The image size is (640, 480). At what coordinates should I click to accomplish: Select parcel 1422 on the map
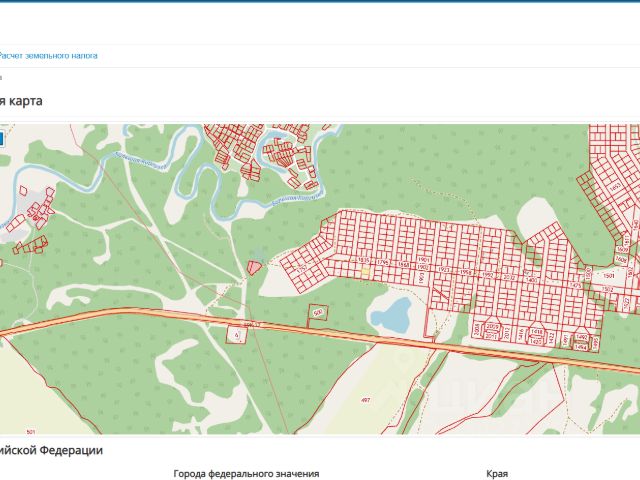point(551,338)
